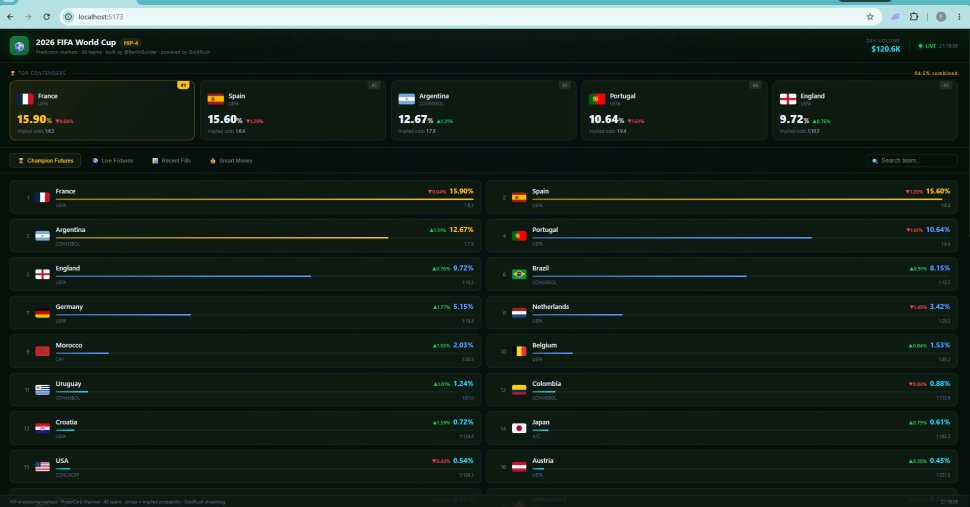970x507 pixels.
Task: Click the Germany 5.15% value
Action: [463, 307]
